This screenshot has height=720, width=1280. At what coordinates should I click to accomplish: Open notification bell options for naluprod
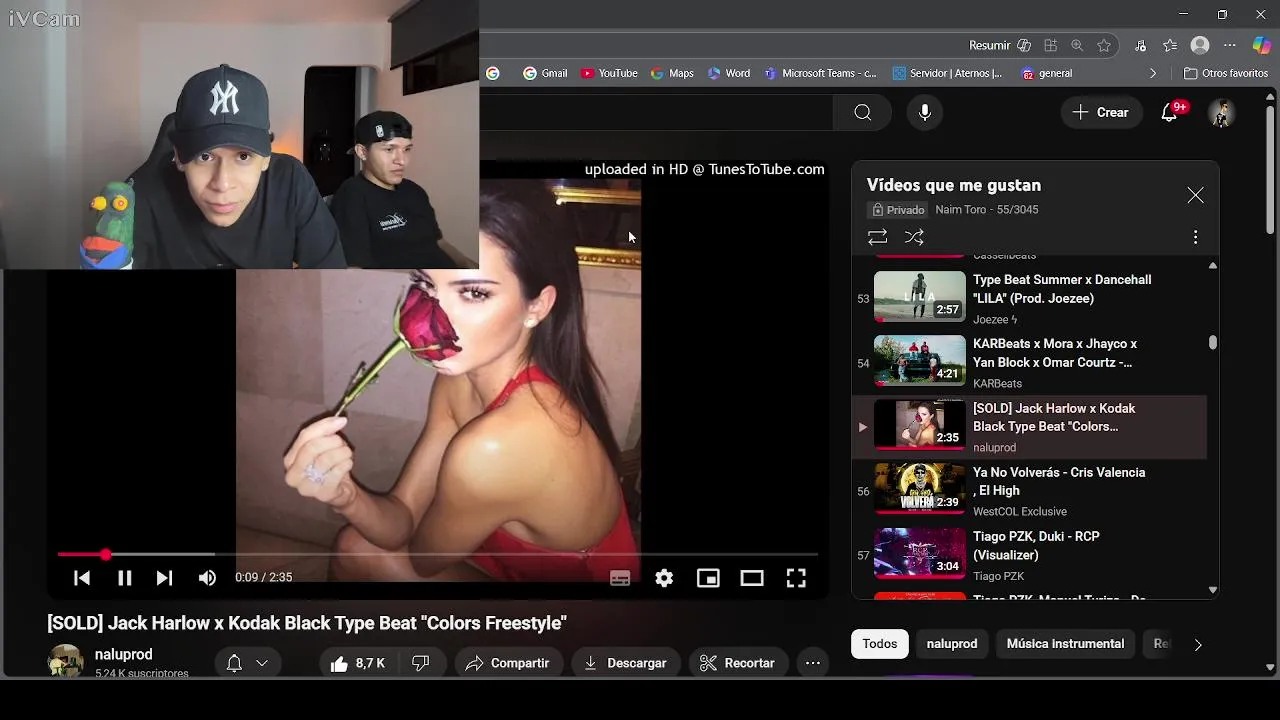[x=247, y=663]
